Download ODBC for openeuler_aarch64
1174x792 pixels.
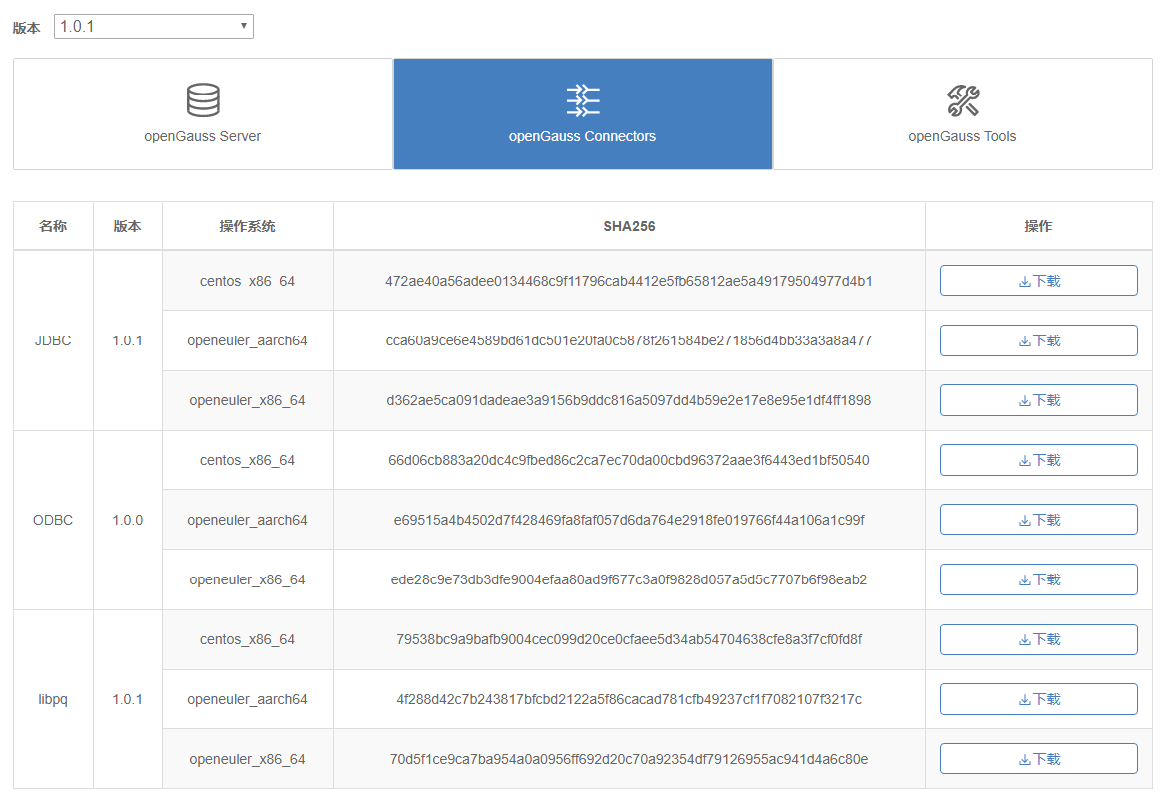(1038, 520)
